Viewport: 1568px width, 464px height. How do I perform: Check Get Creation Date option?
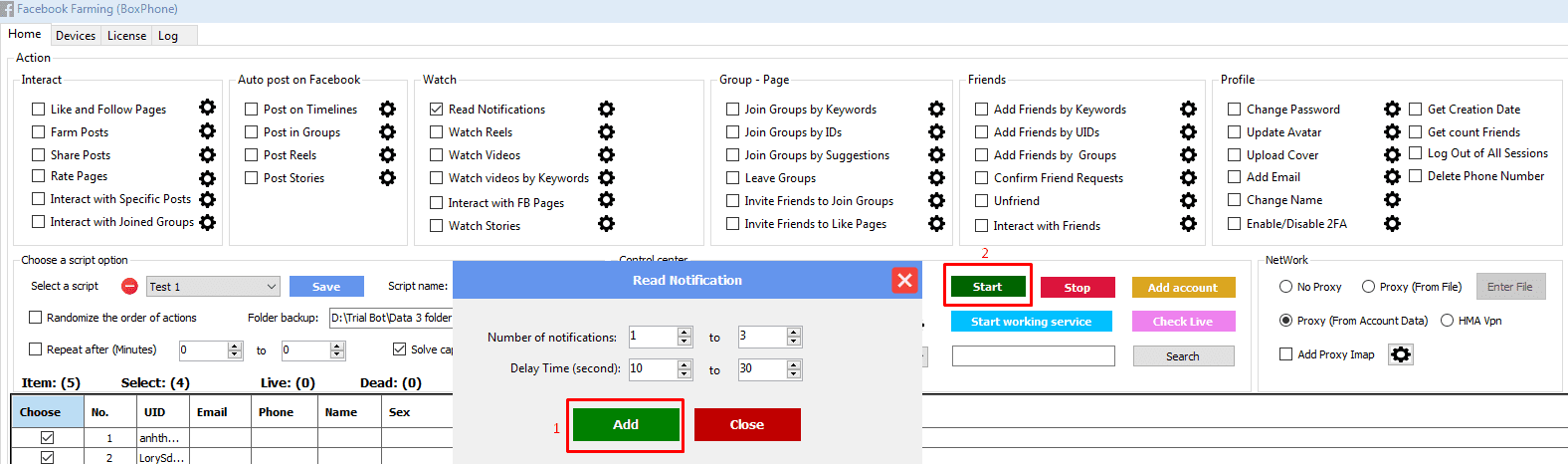pyautogui.click(x=1416, y=109)
